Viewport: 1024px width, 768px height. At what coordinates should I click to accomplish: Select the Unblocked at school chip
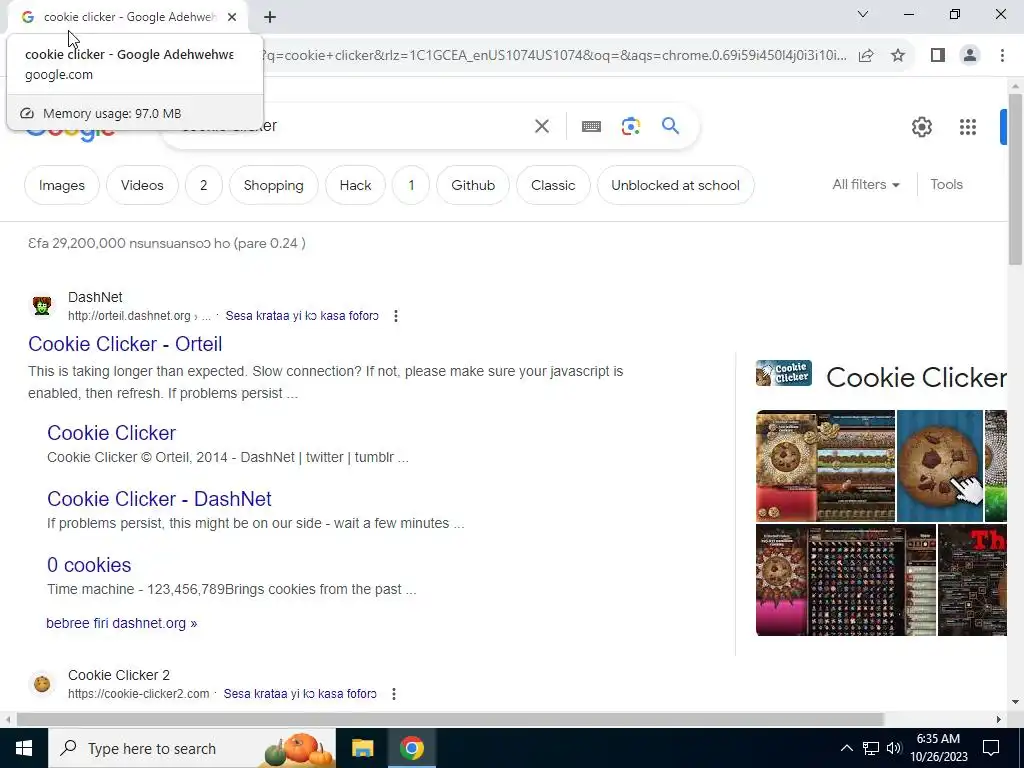point(675,185)
